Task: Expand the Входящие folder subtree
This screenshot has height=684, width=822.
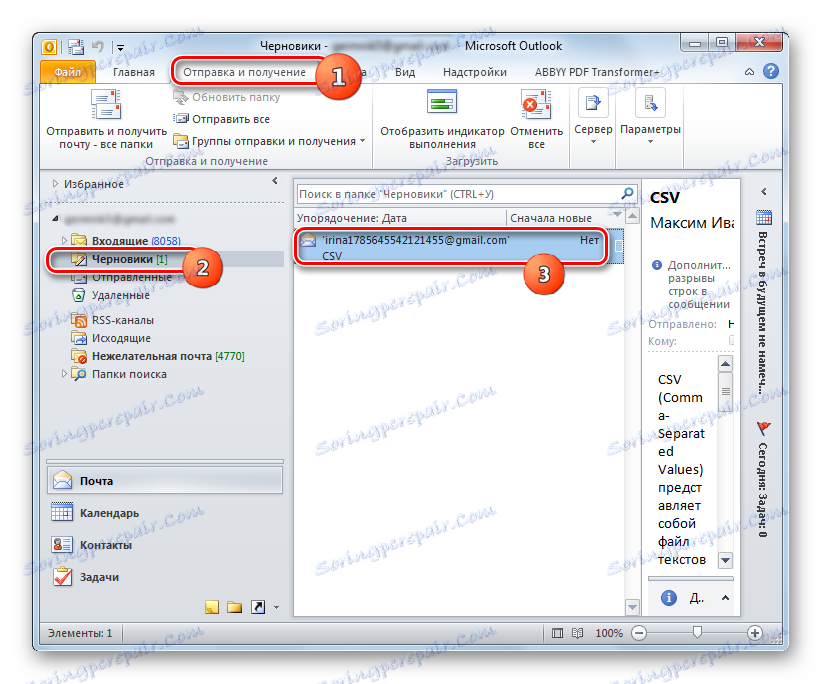Action: (x=64, y=241)
